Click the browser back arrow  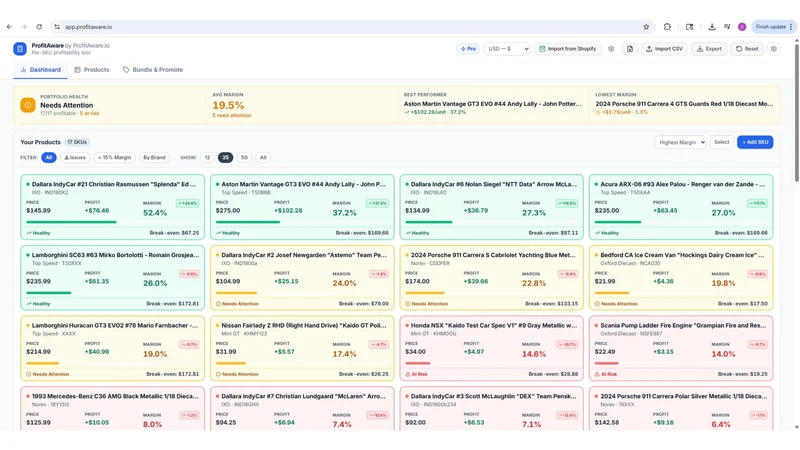[x=9, y=27]
